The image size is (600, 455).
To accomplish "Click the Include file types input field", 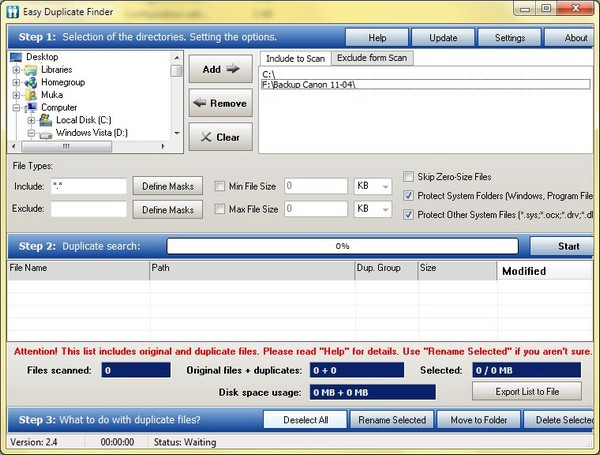I will (x=88, y=185).
